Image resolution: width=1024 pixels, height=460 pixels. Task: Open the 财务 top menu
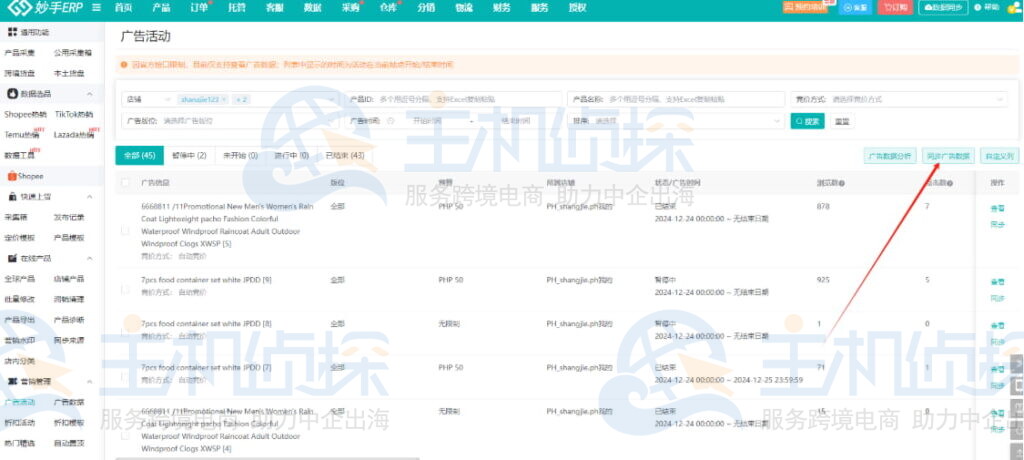click(x=502, y=8)
